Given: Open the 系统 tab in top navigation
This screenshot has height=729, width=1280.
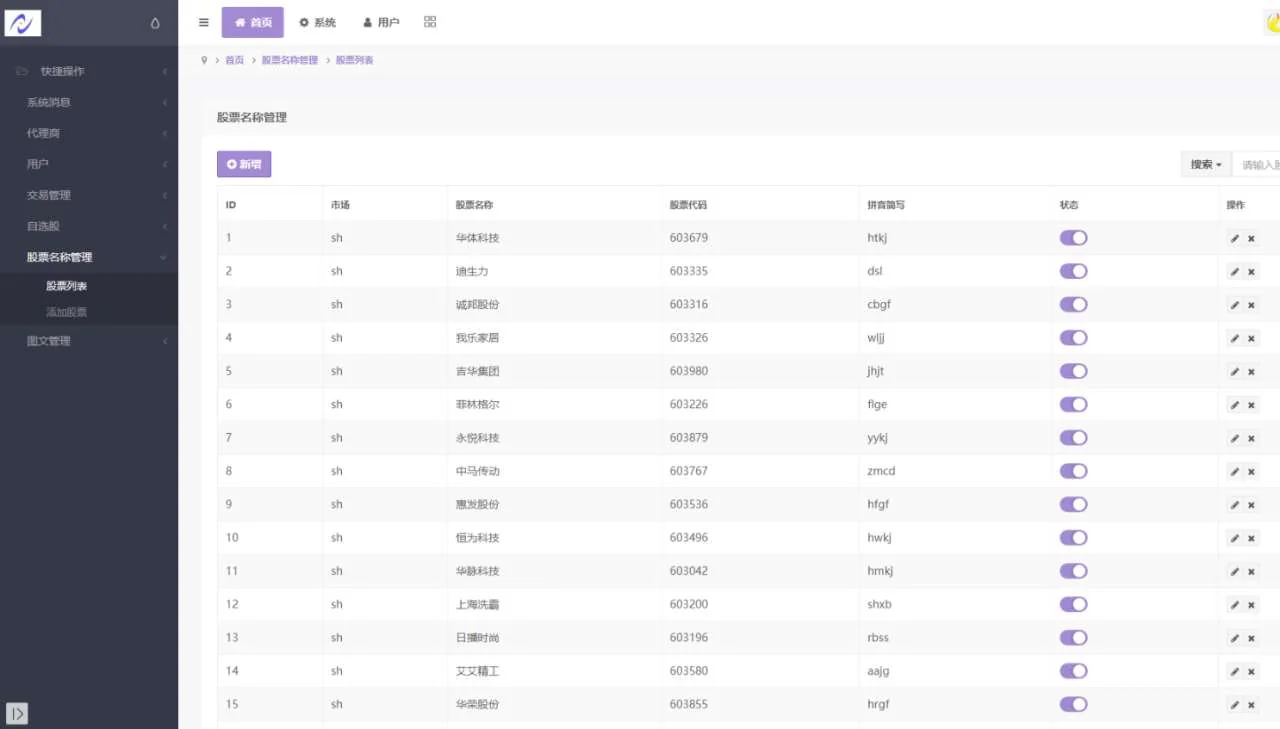Looking at the screenshot, I should point(318,22).
